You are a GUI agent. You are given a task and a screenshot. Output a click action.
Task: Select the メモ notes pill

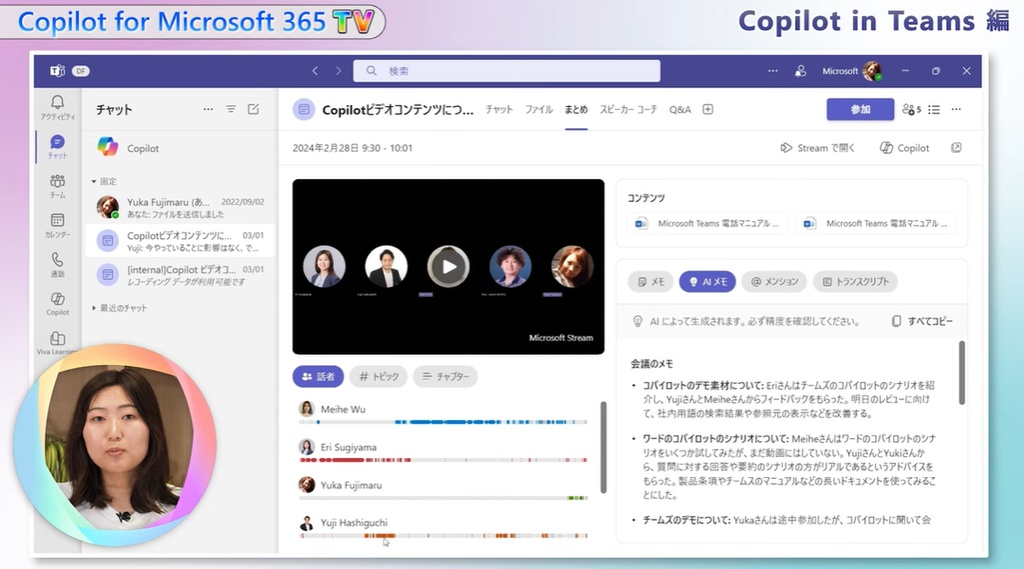(650, 282)
